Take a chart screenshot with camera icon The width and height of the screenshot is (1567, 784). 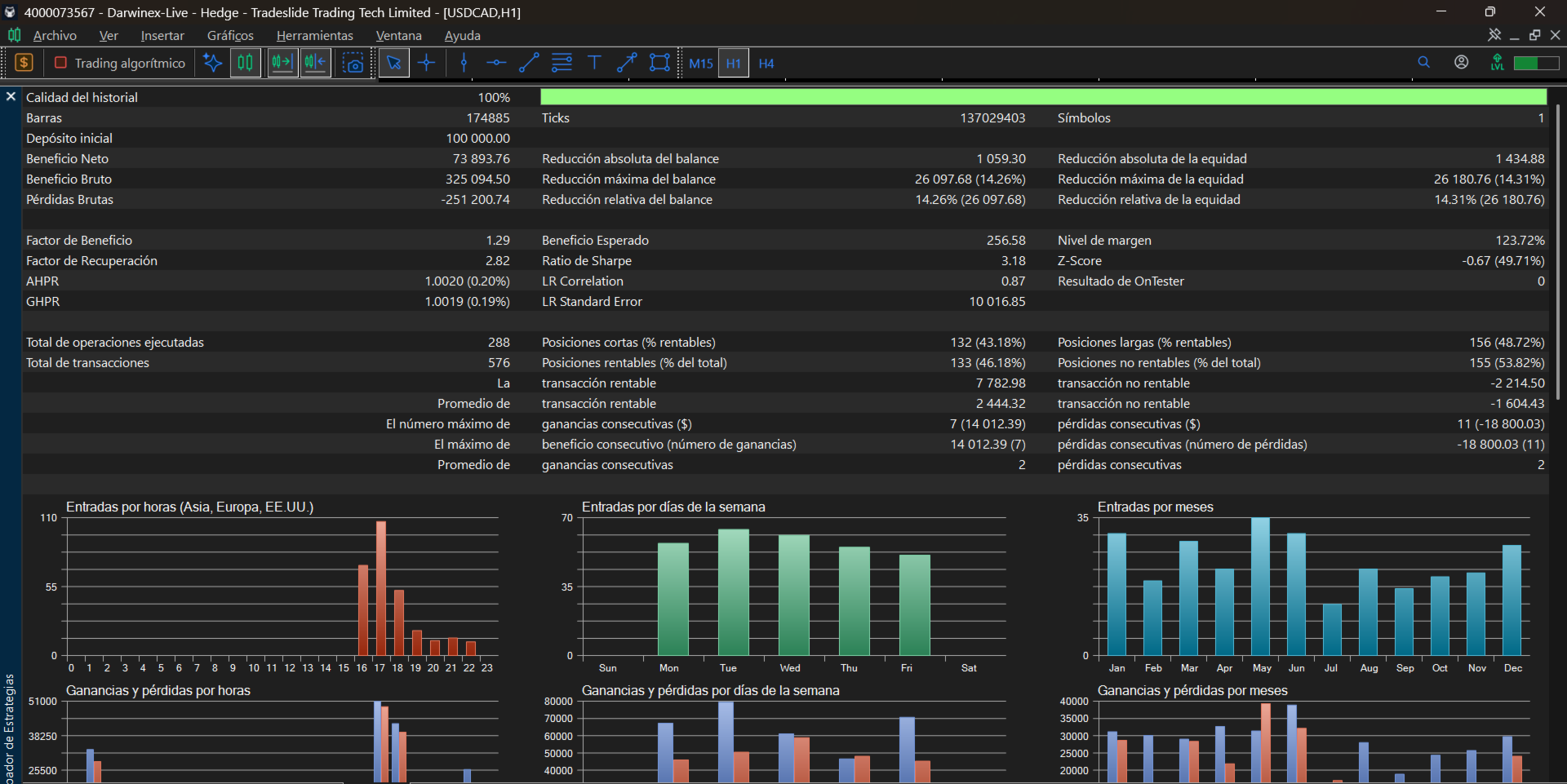click(353, 63)
